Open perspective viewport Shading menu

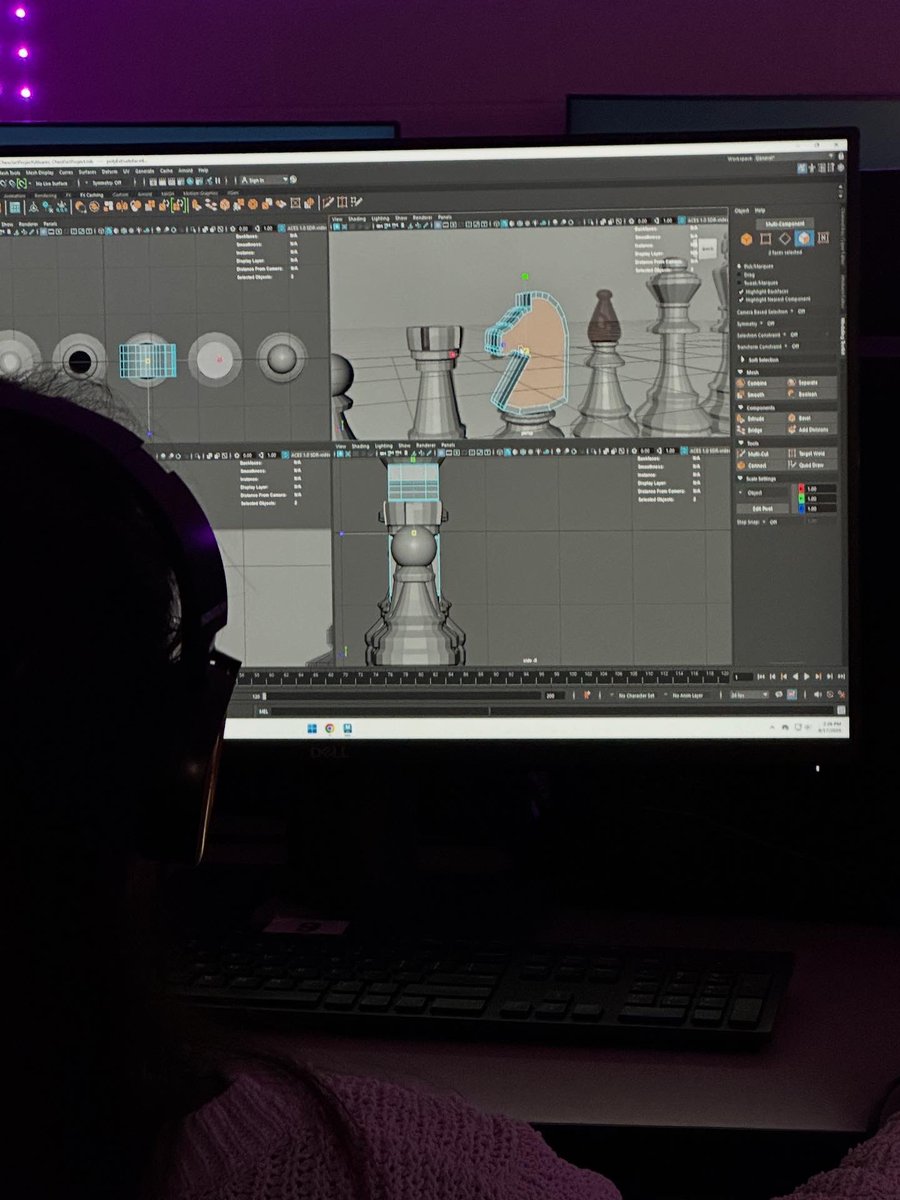357,219
